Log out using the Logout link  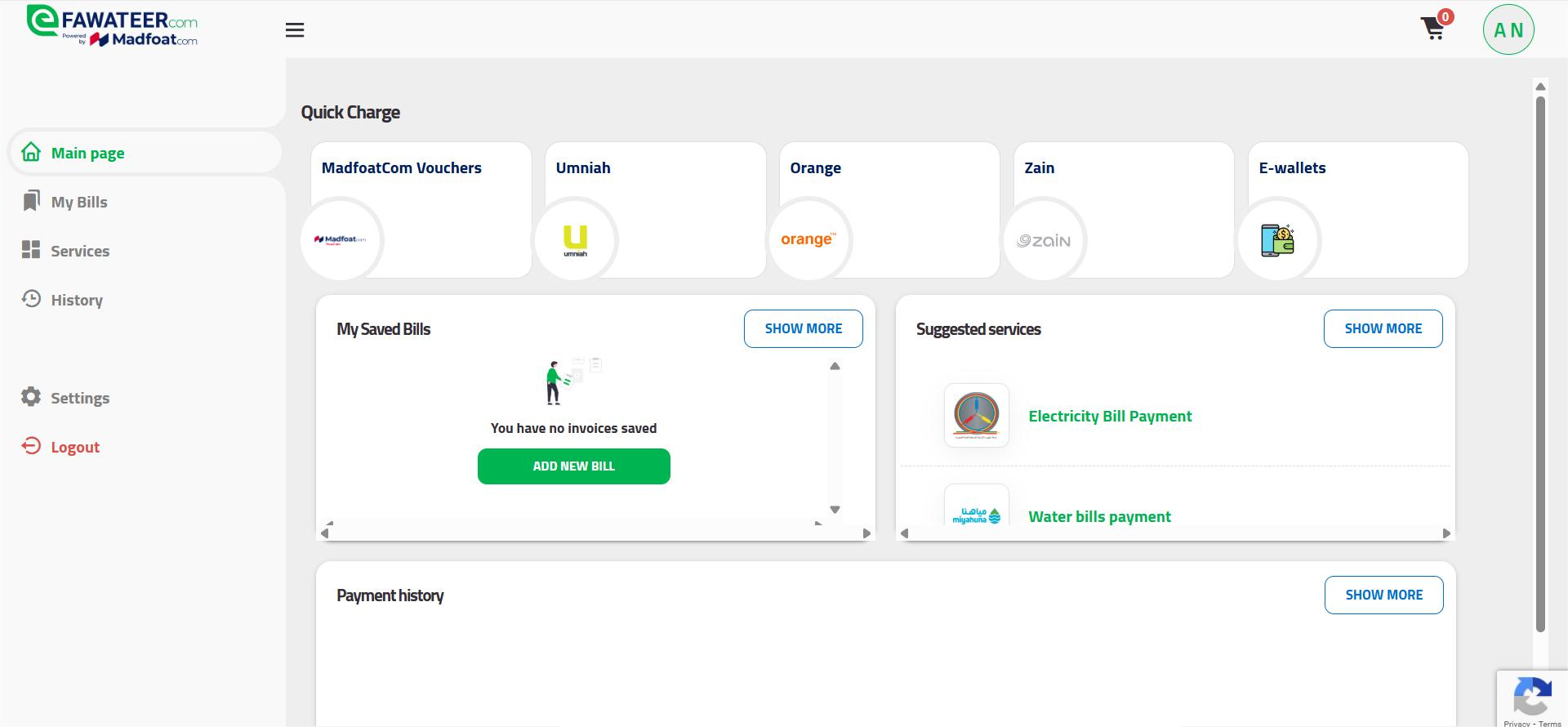pos(74,447)
